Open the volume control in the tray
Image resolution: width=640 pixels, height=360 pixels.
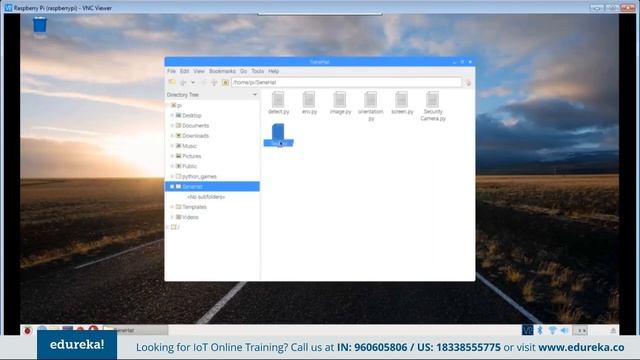pyautogui.click(x=564, y=330)
